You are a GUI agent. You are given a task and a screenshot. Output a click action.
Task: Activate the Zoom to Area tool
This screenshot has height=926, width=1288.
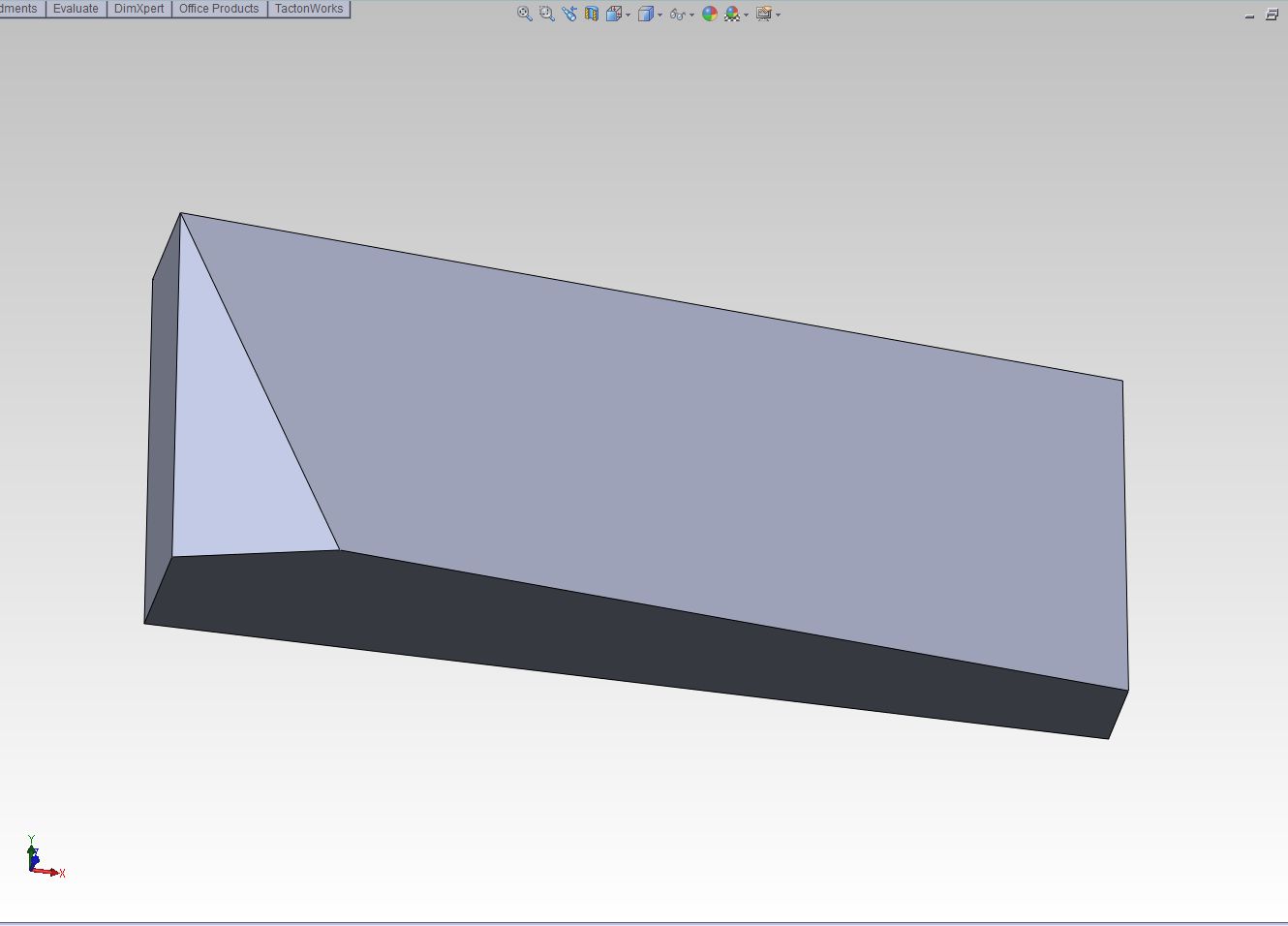coord(546,14)
